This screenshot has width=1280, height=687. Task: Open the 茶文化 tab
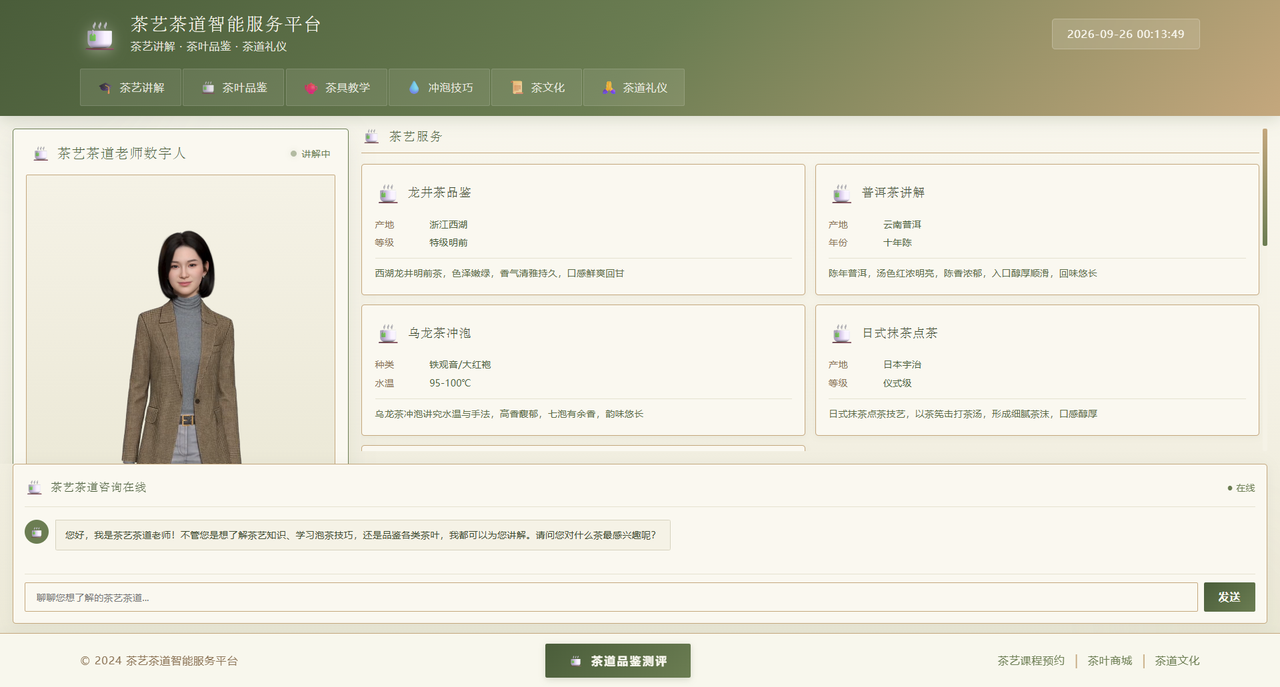click(537, 88)
